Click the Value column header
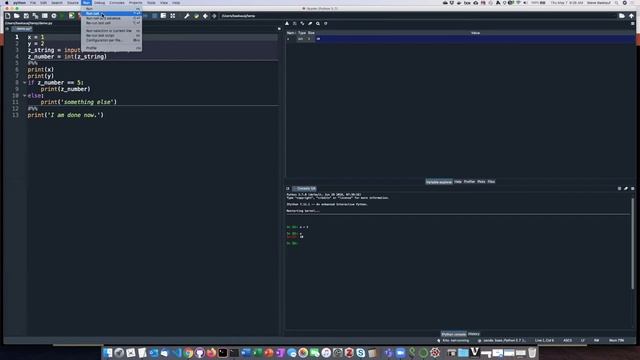 pos(475,33)
